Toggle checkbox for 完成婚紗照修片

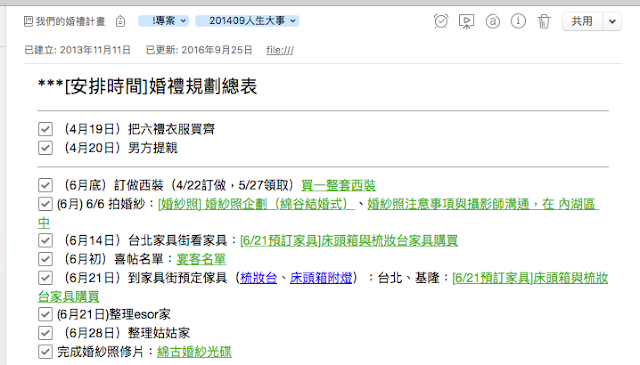point(45,352)
